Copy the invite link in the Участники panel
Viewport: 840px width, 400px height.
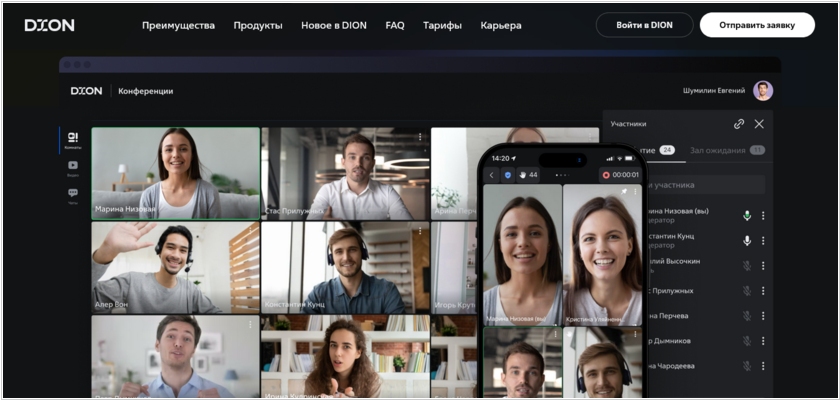click(739, 124)
